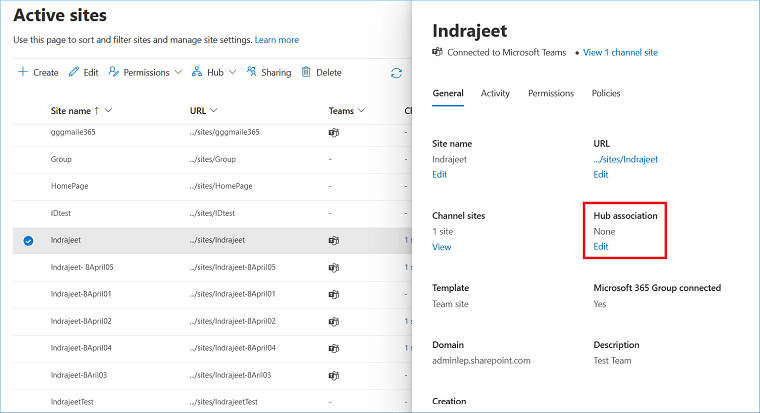760x413 pixels.
Task: Open View 1 channel site link
Action: pos(620,52)
